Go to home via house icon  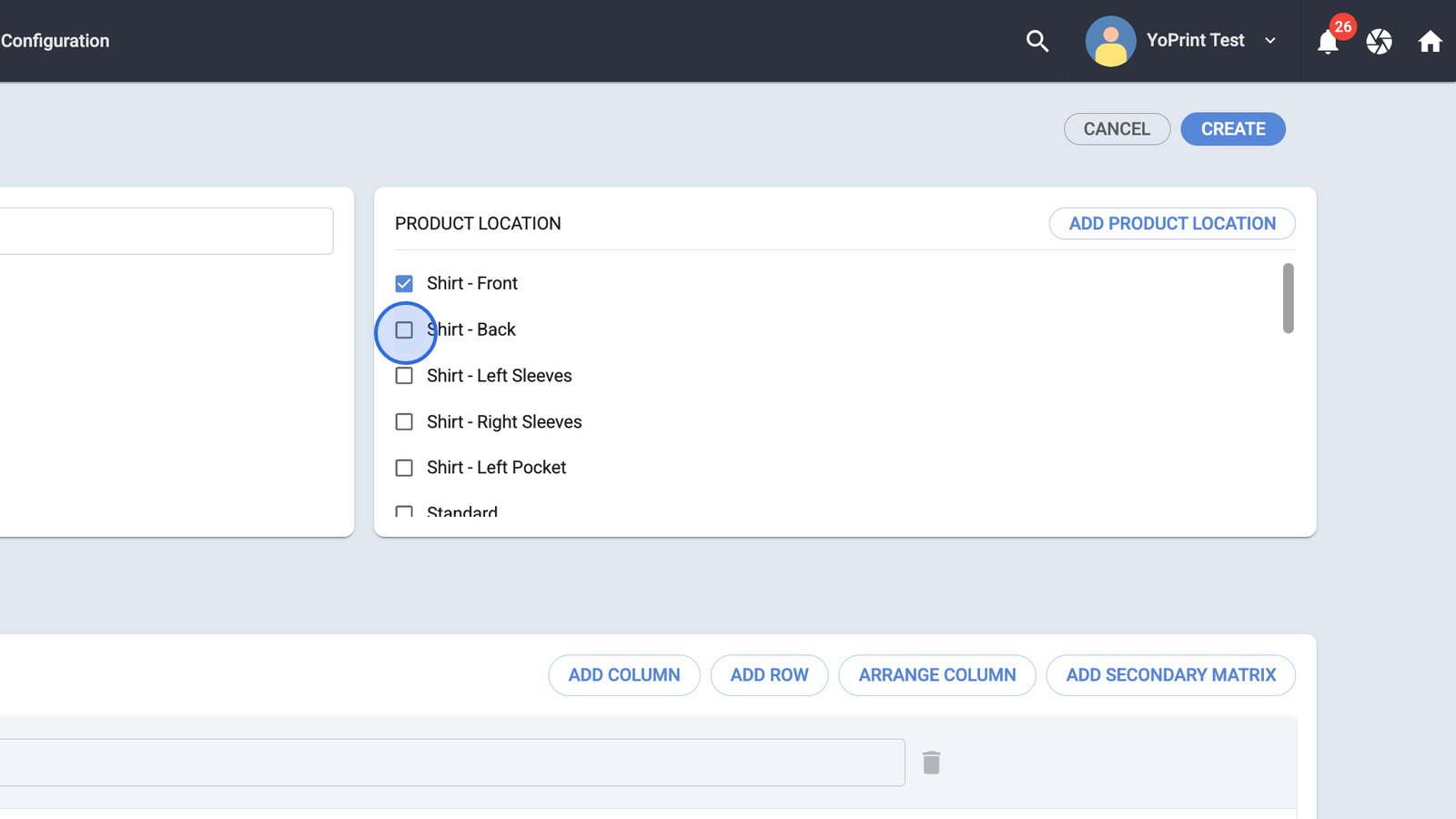[x=1430, y=41]
